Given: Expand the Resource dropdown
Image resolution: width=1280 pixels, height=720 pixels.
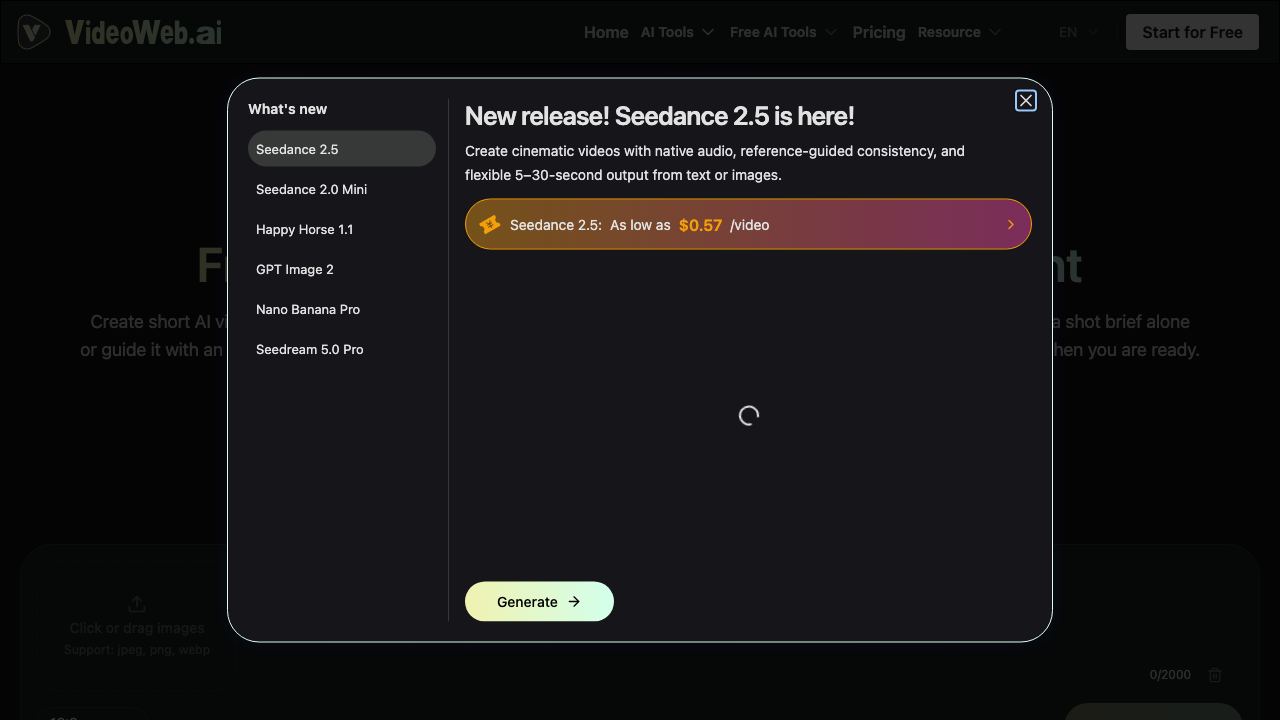Looking at the screenshot, I should pyautogui.click(x=959, y=32).
